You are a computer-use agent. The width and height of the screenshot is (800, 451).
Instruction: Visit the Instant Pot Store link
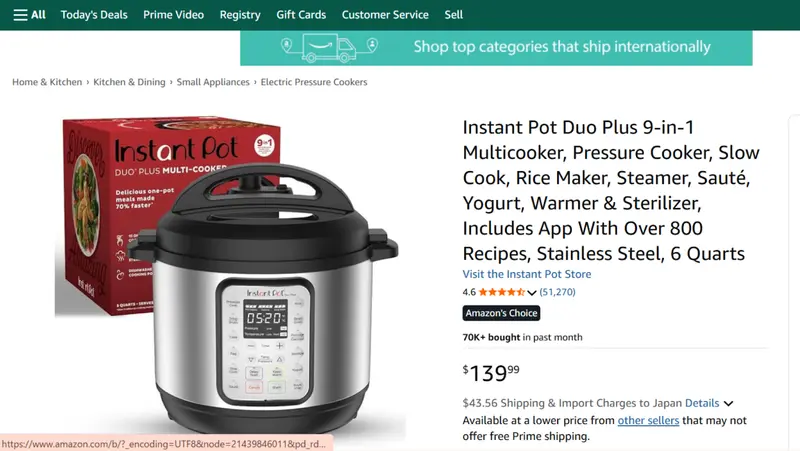527,274
